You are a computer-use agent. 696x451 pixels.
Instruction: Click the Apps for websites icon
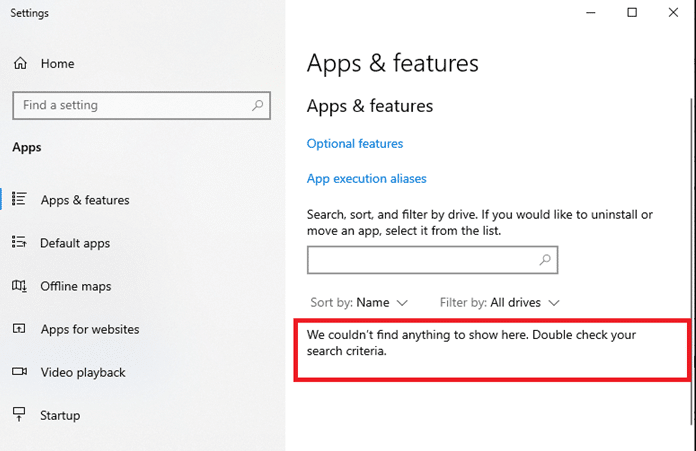[19, 329]
